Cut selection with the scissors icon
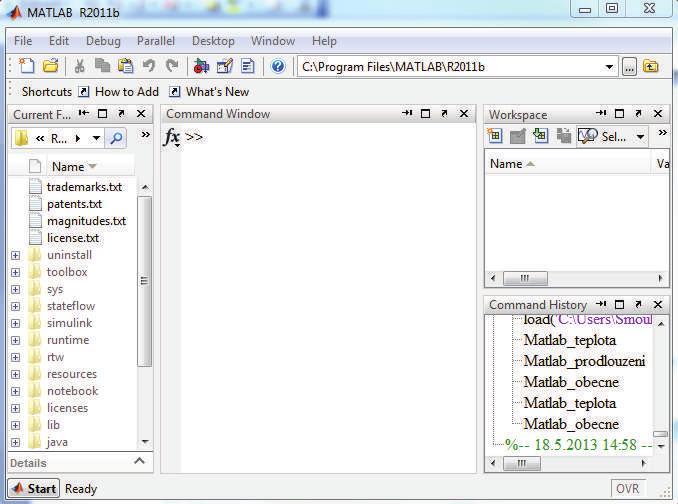Viewport: 678px width, 504px height. 80,66
